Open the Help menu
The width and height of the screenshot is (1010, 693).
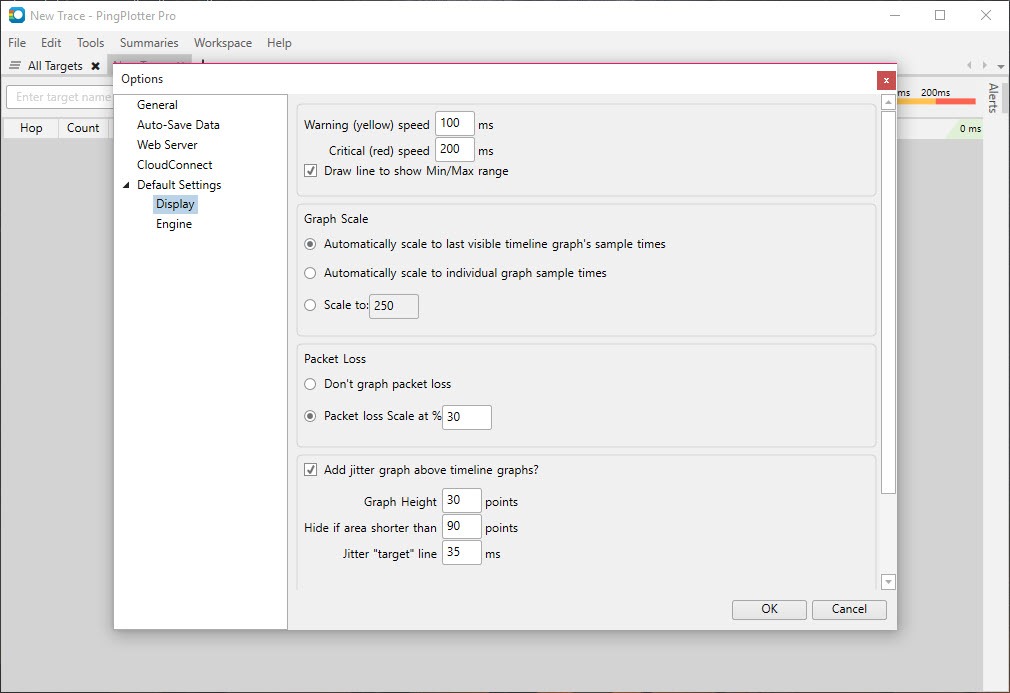(x=279, y=43)
